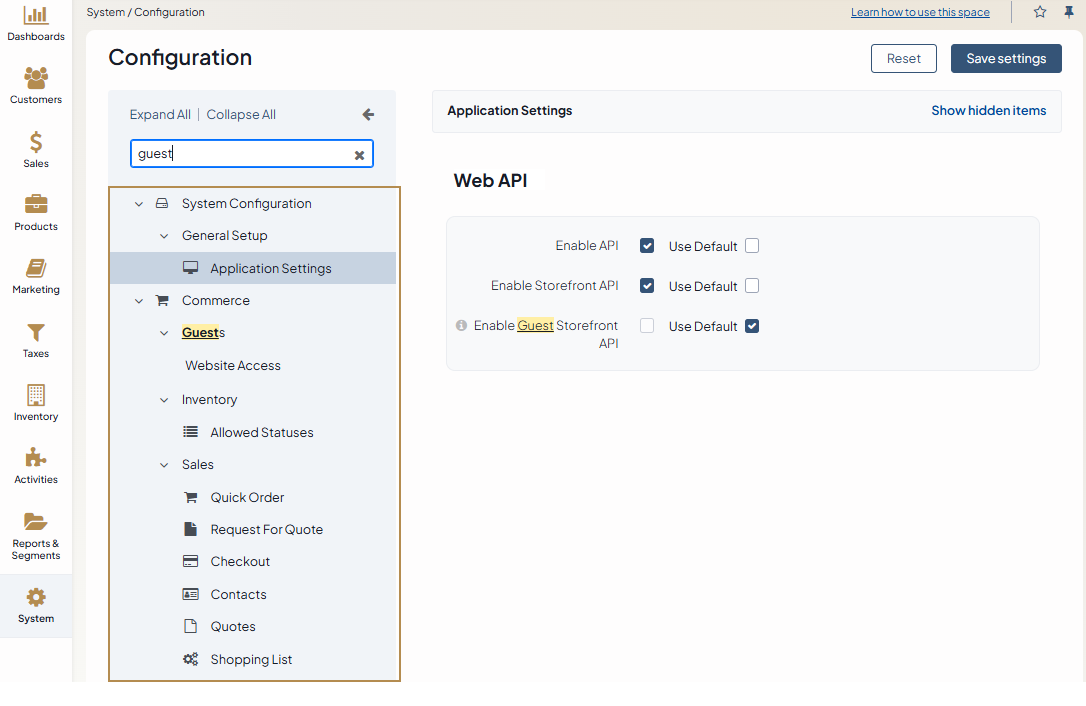Open the Taxes funnel icon
Screen dimensions: 1086x706
pyautogui.click(x=36, y=333)
